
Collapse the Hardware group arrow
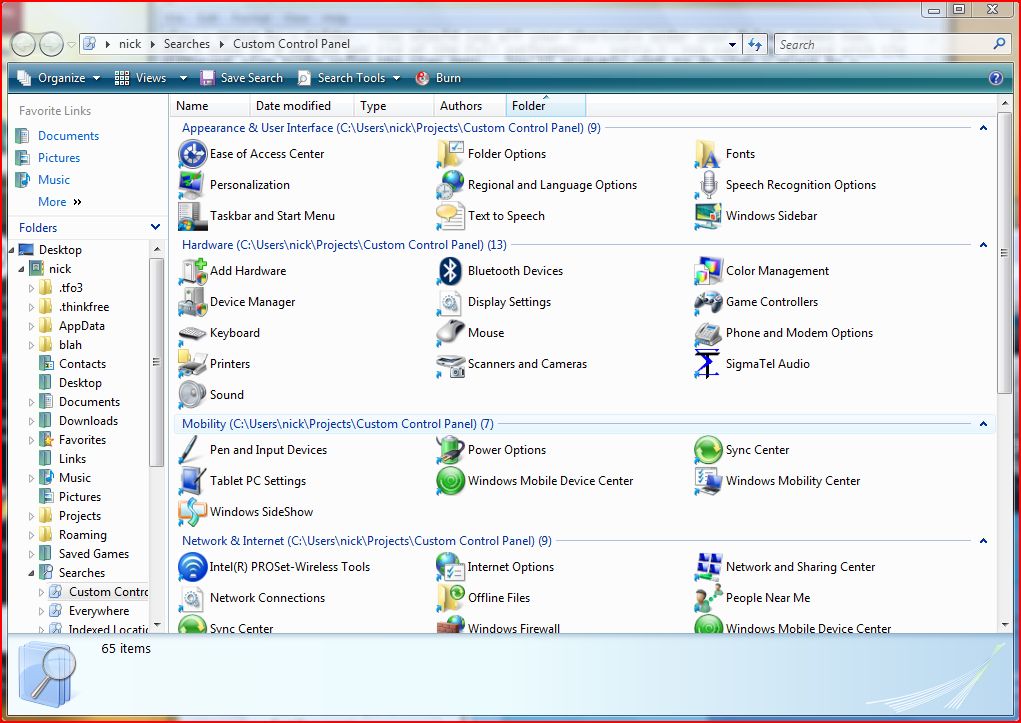coord(983,246)
